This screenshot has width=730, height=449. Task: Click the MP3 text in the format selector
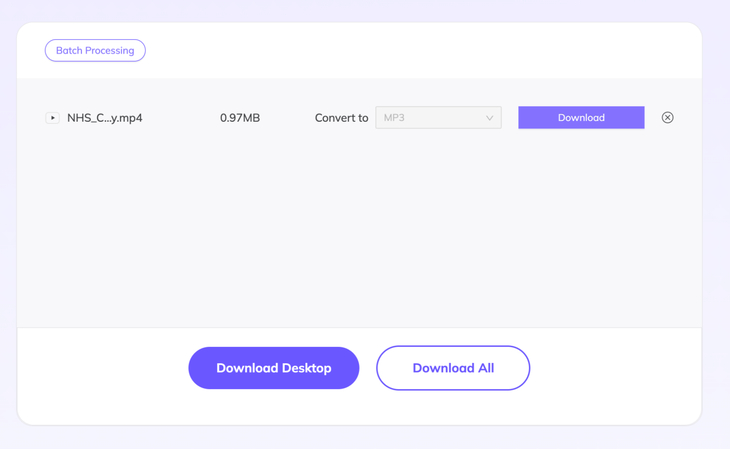(x=395, y=118)
